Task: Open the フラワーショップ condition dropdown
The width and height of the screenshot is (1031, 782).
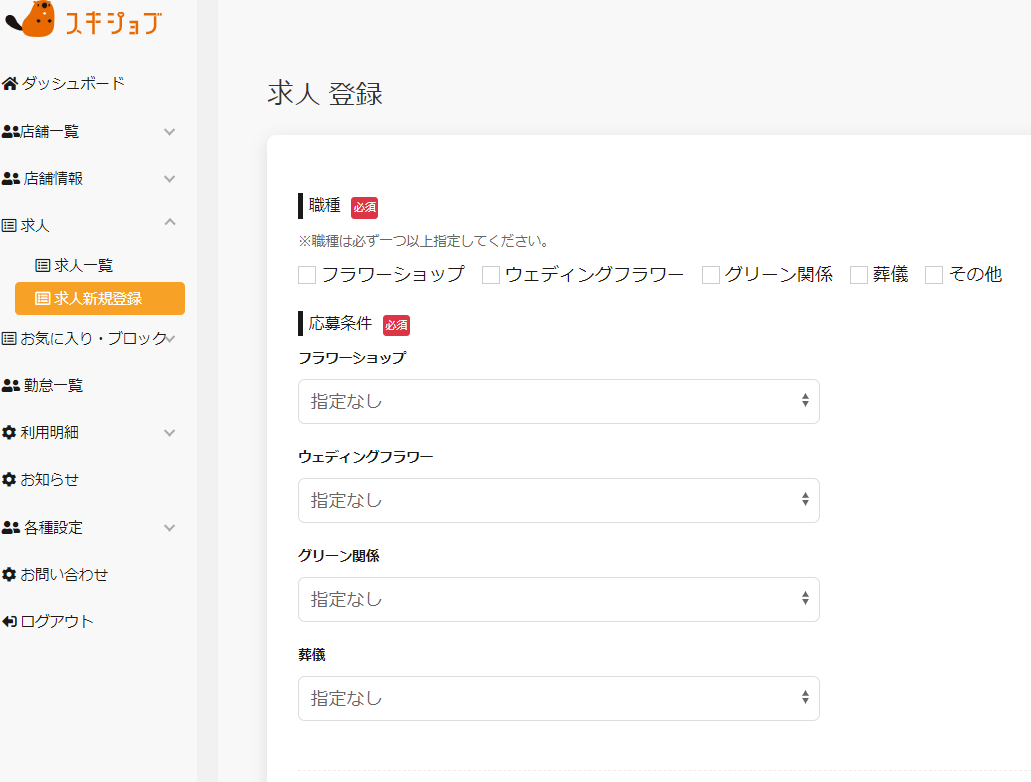Action: point(559,402)
